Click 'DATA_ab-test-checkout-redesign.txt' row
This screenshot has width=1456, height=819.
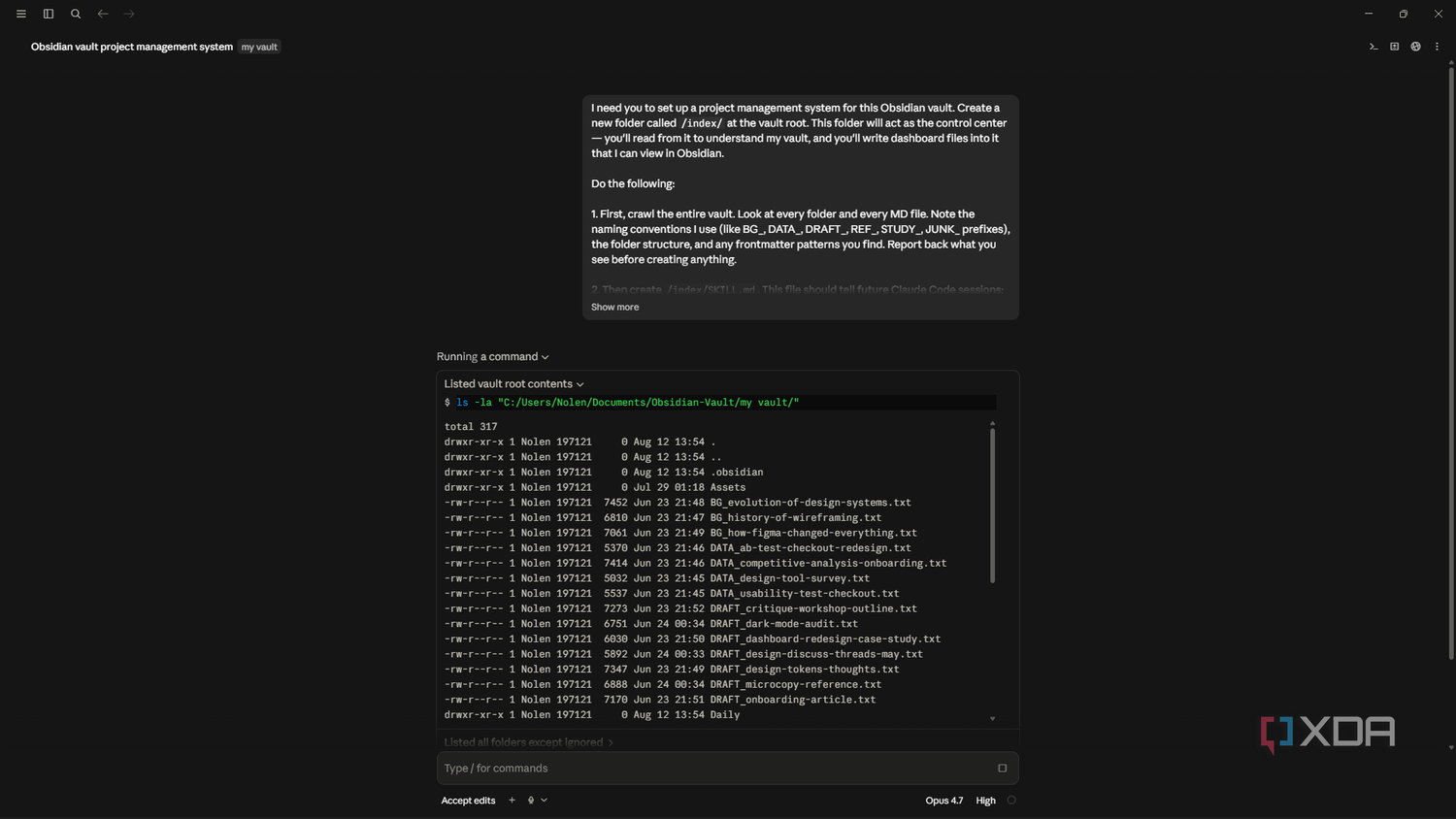coord(678,548)
